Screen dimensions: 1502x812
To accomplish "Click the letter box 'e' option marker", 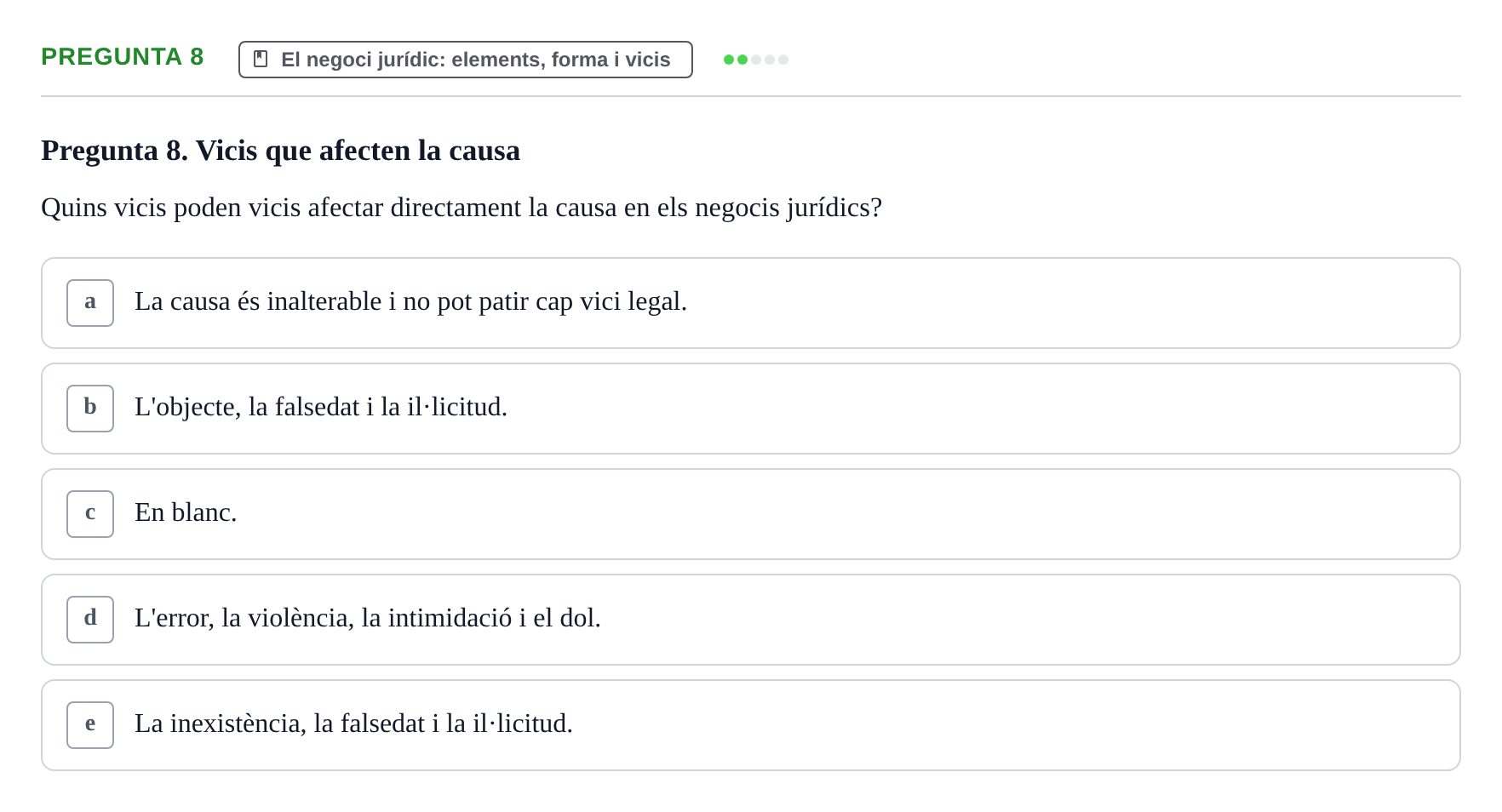I will (90, 725).
